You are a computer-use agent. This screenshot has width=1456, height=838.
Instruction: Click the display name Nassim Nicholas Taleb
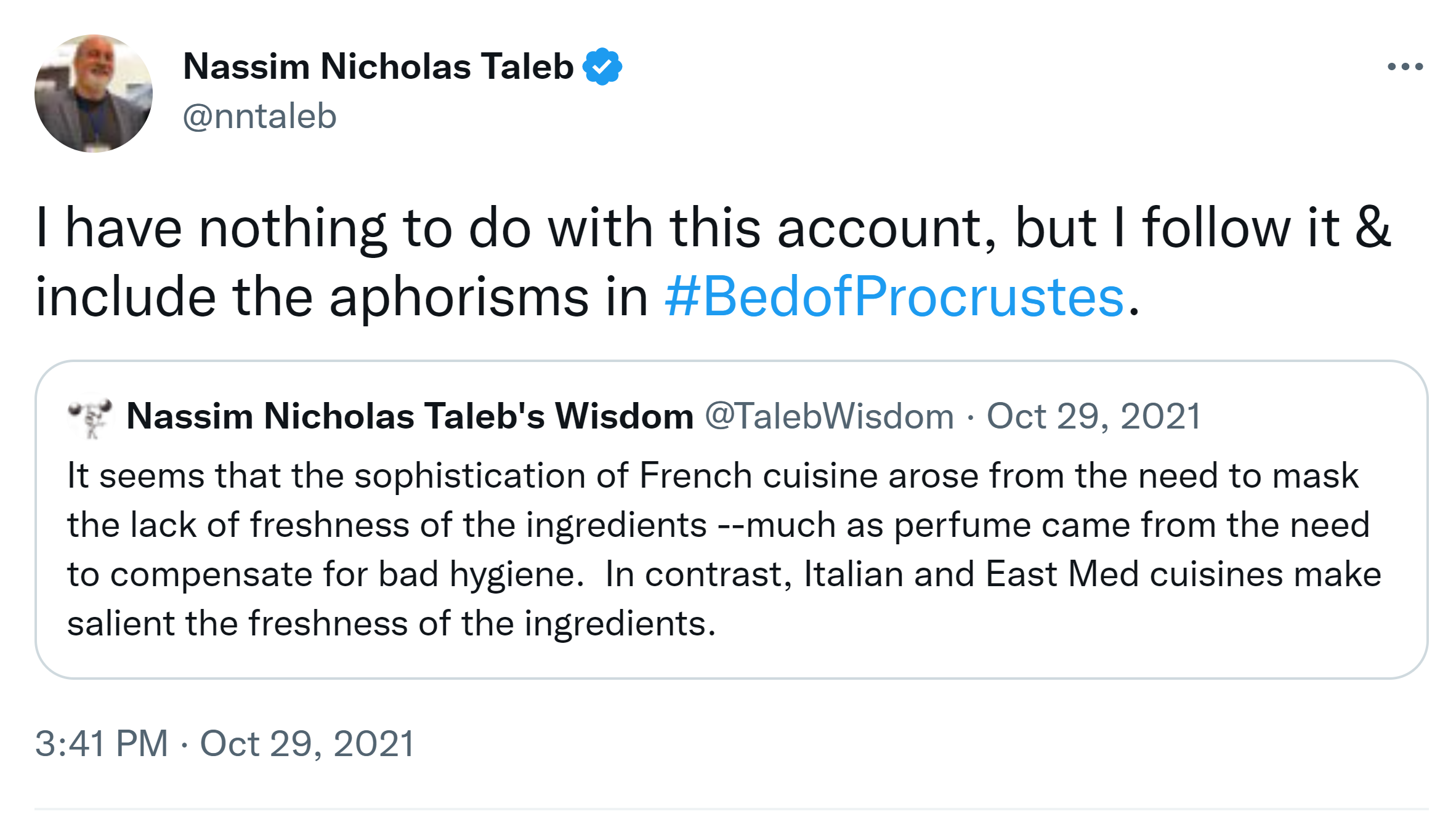point(378,66)
